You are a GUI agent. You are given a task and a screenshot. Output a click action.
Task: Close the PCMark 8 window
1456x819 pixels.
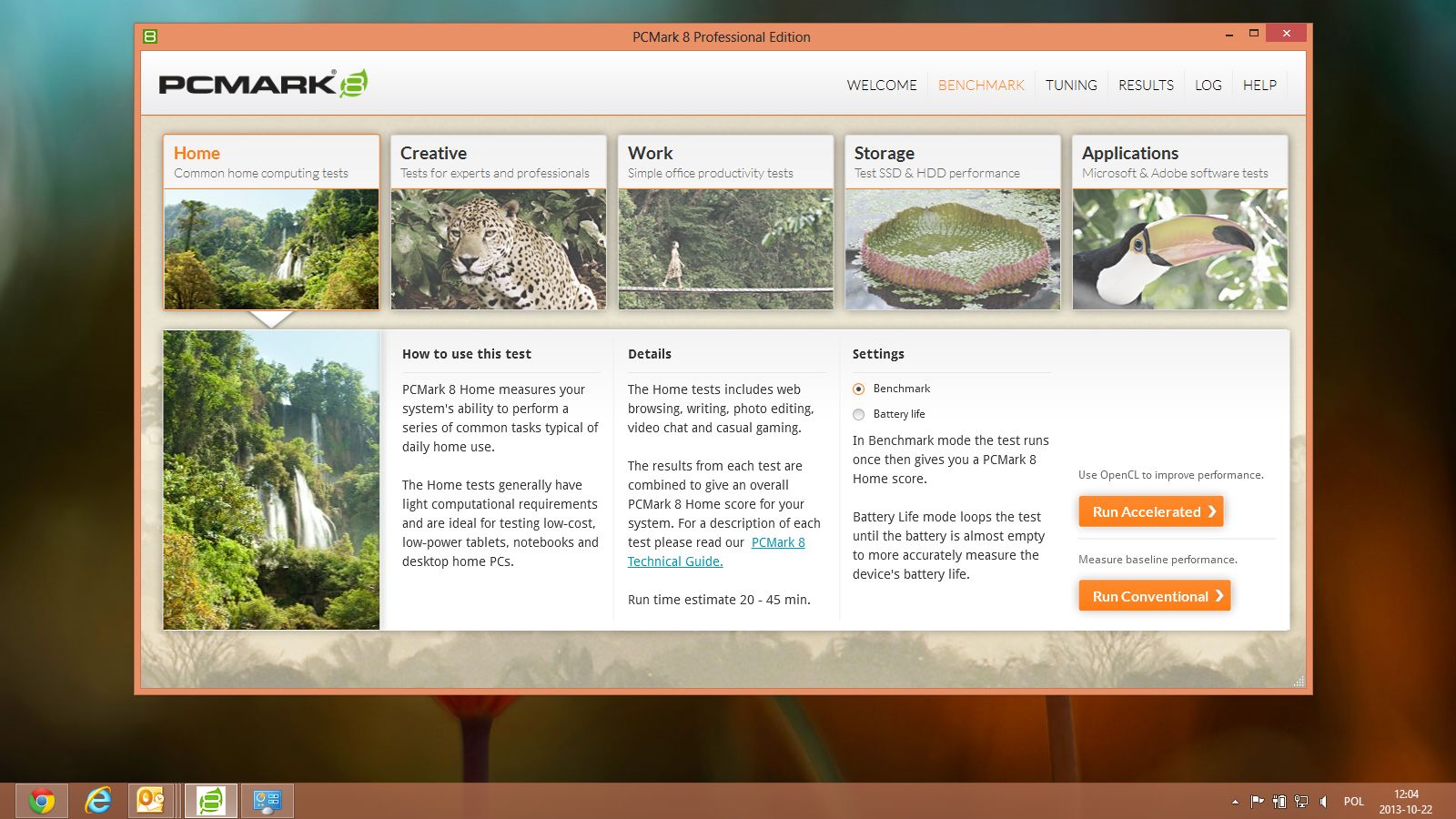pos(1286,34)
